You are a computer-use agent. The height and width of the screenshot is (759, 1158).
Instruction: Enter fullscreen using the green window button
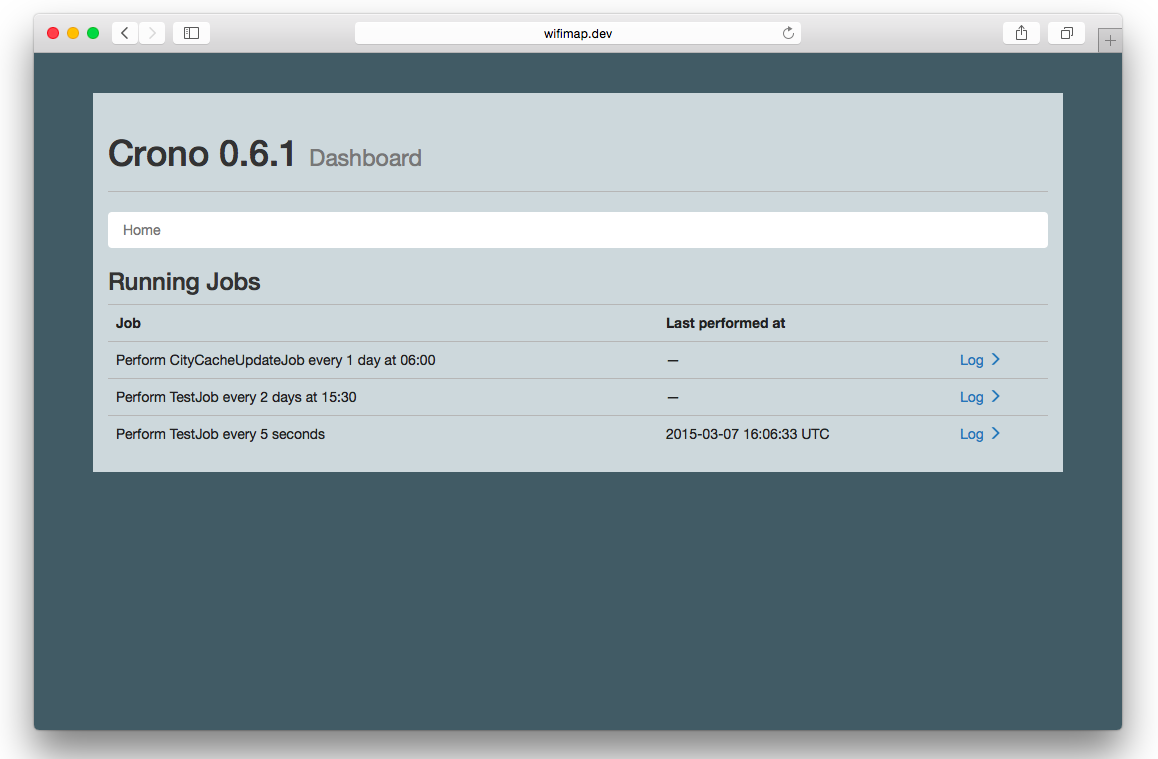click(x=93, y=33)
